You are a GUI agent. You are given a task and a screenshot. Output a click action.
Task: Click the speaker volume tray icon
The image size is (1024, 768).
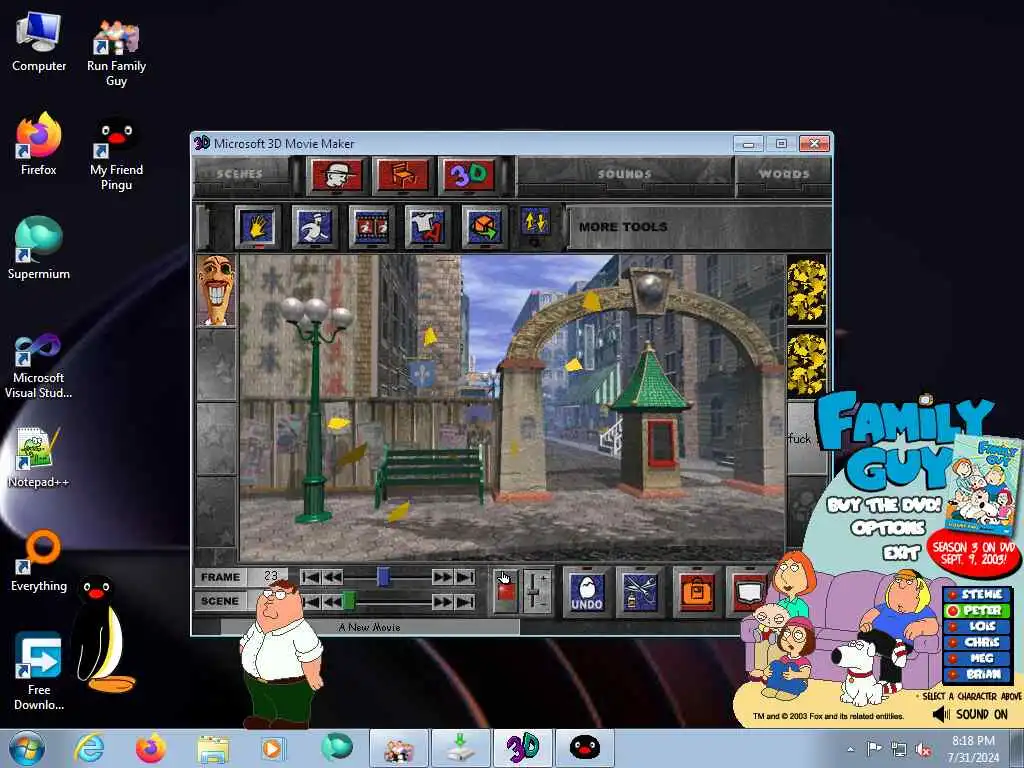pos(923,750)
